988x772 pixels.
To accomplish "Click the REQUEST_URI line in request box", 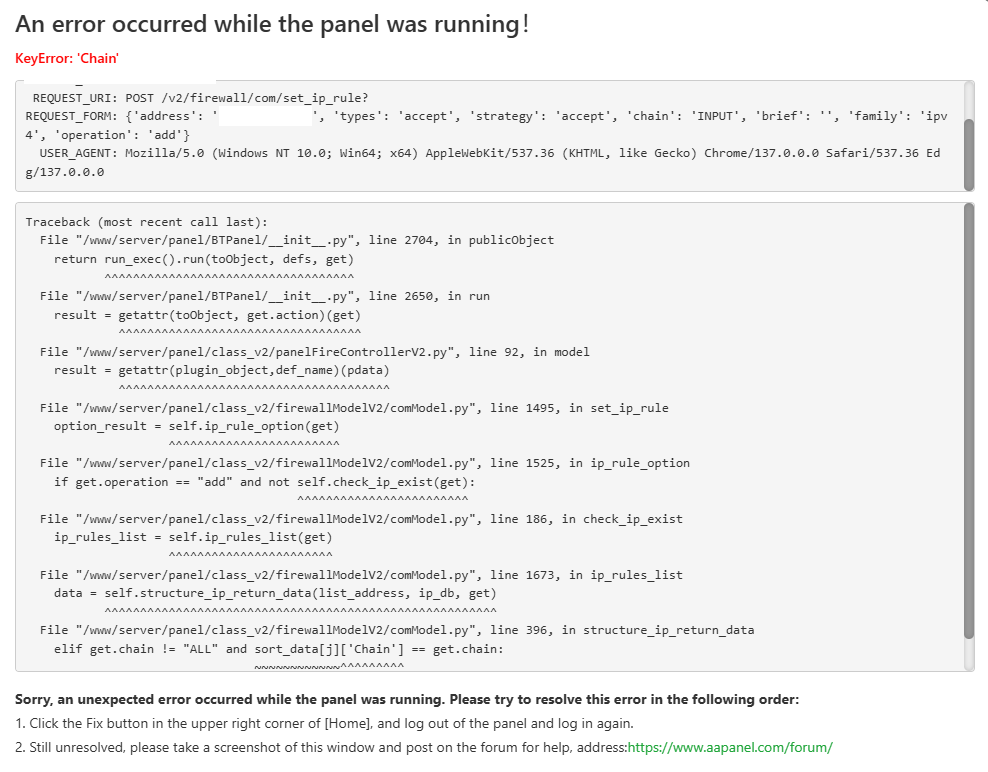I will pyautogui.click(x=200, y=97).
